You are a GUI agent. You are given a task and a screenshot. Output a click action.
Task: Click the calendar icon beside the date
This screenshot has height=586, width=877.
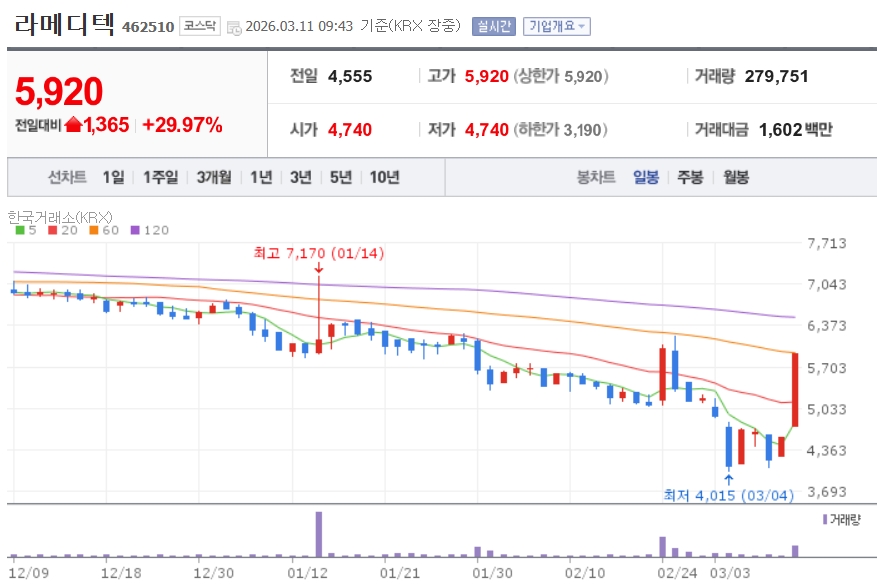[x=234, y=27]
